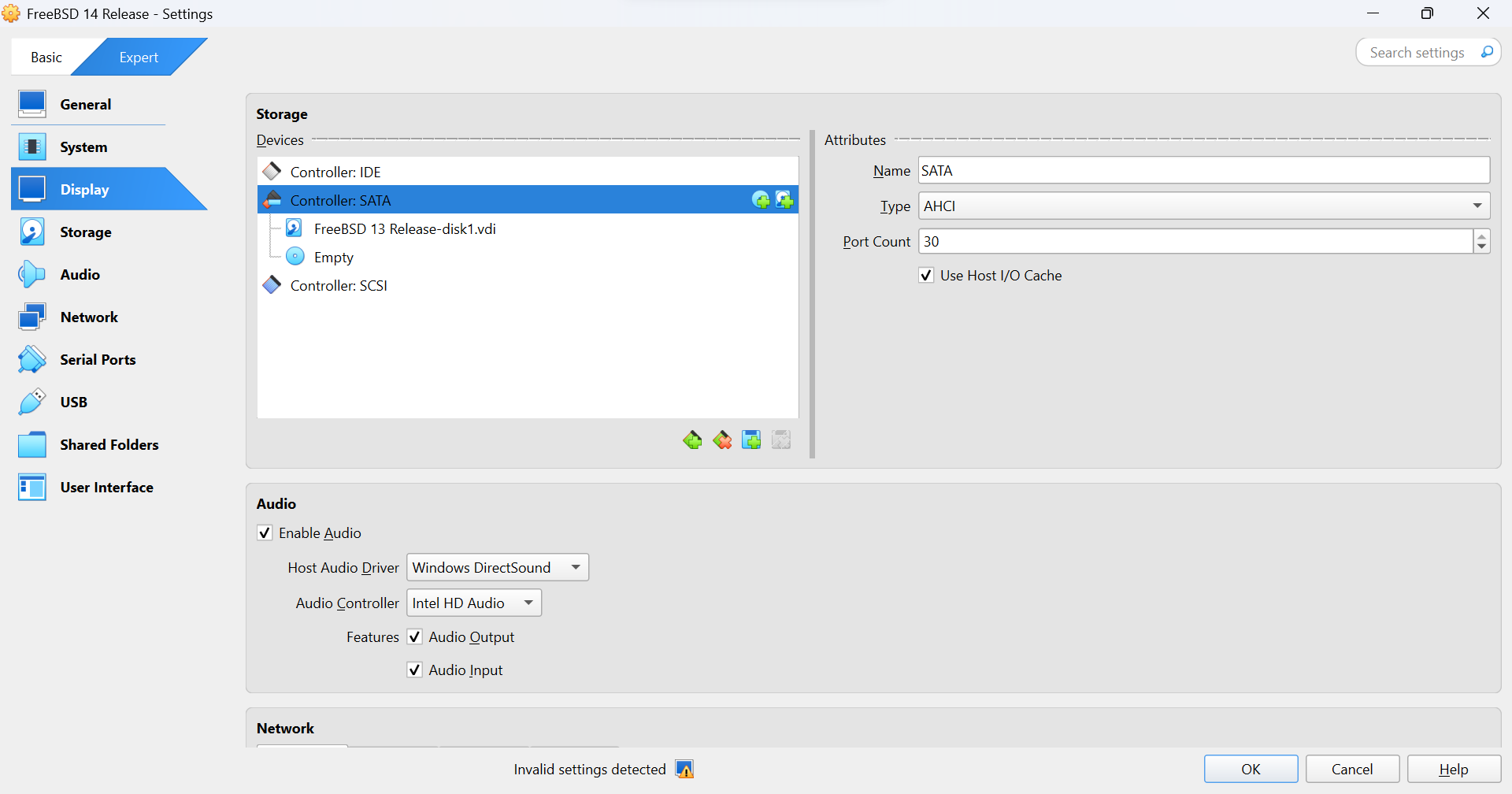Viewport: 1512px width, 794px height.
Task: Click the add controller icon below devices
Action: [692, 440]
